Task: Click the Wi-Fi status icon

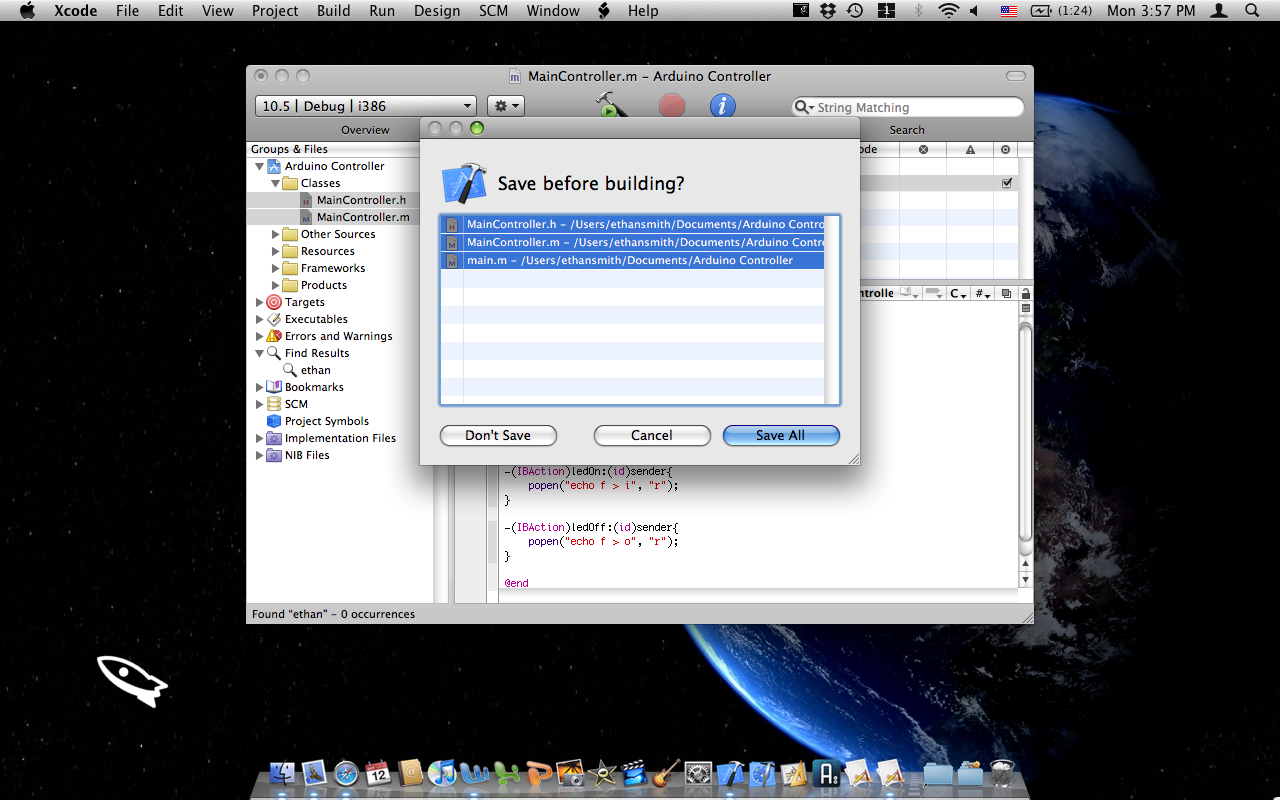Action: 948,11
